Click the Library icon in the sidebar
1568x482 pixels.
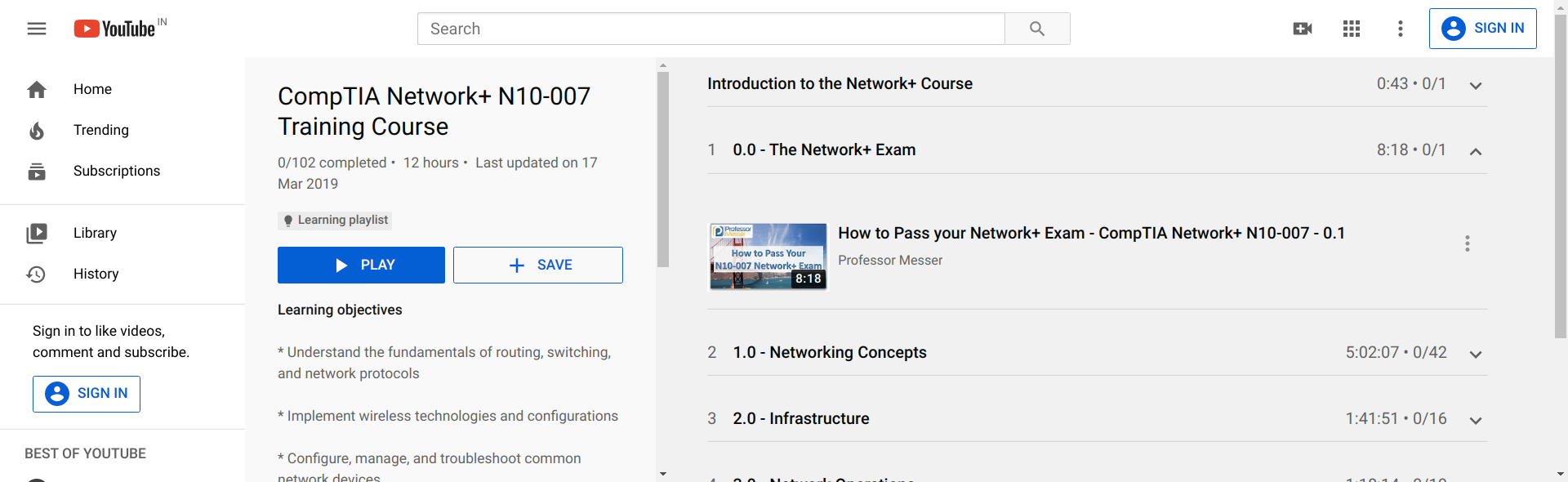[x=37, y=234]
